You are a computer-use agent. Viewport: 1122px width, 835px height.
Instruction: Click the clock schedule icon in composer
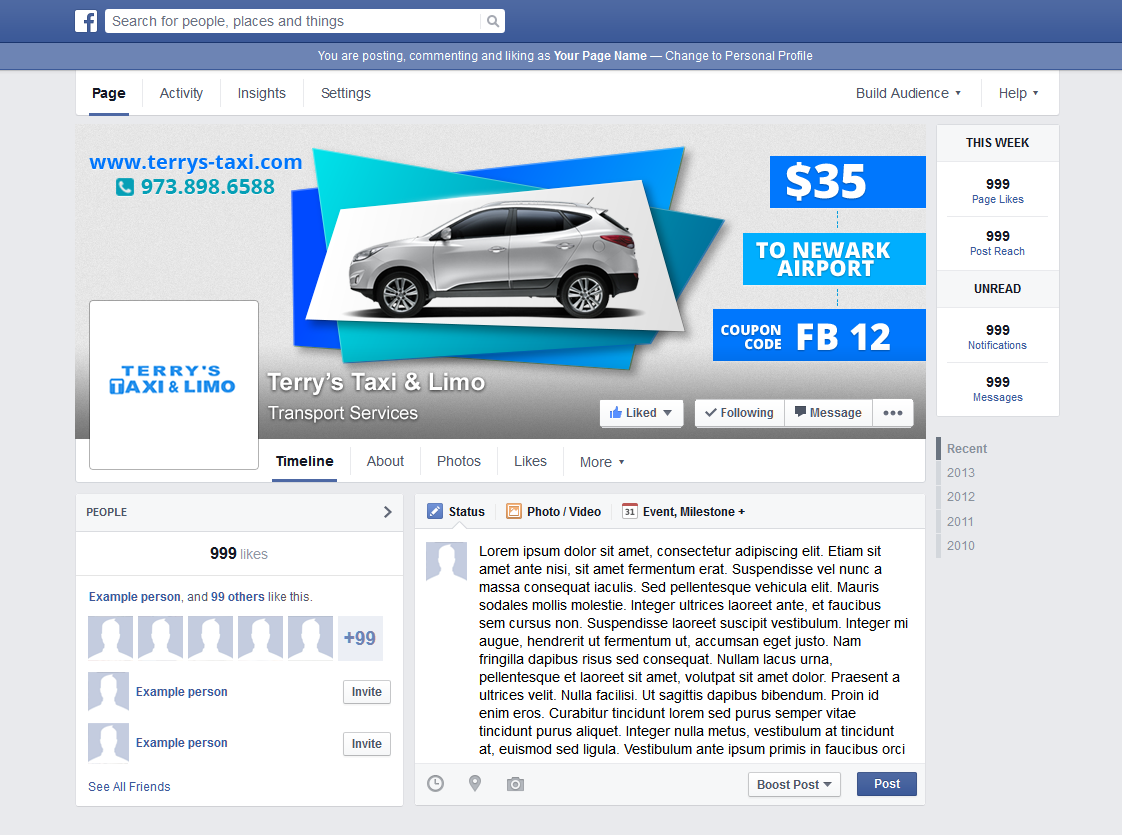click(x=435, y=783)
